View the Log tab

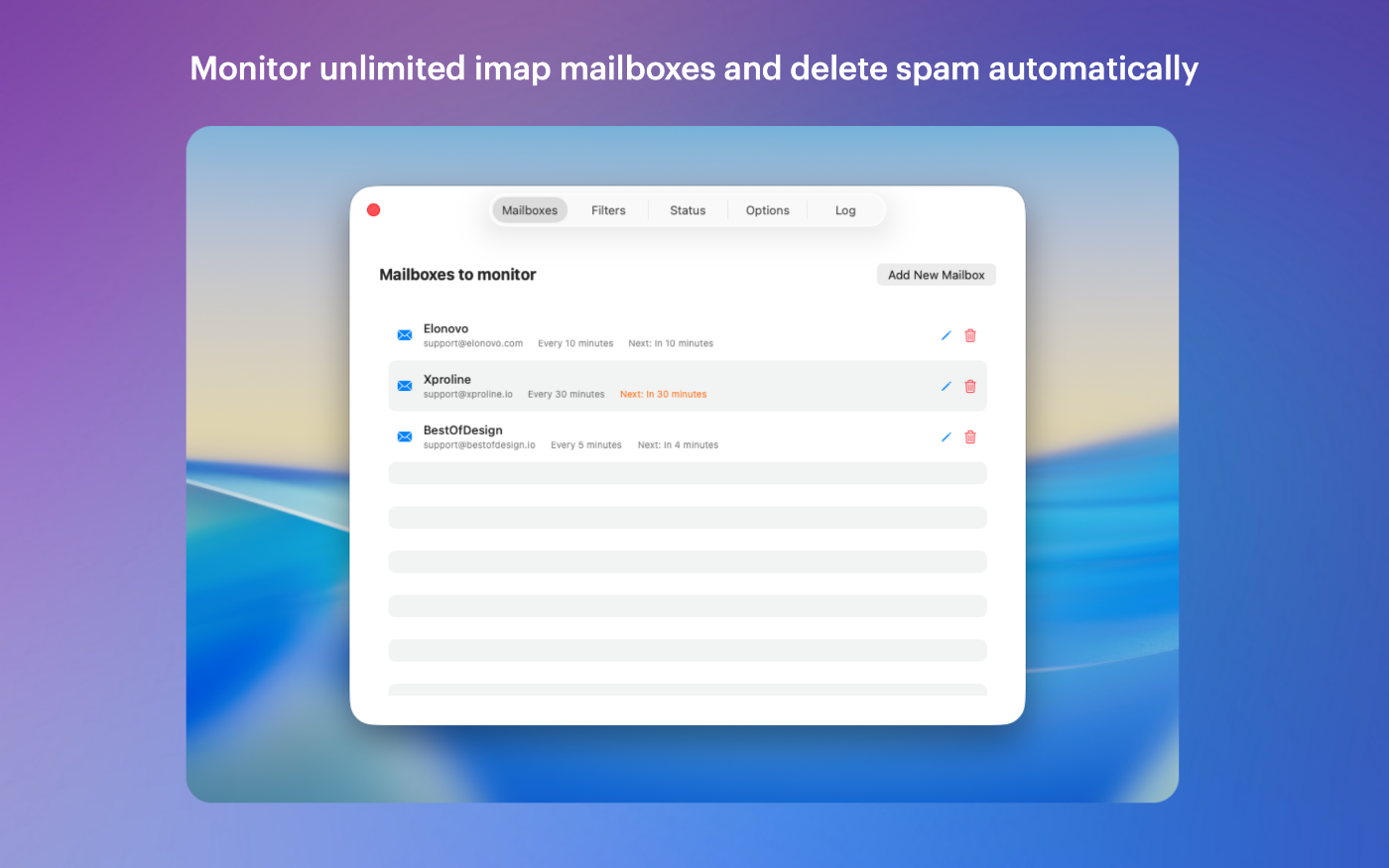[845, 210]
